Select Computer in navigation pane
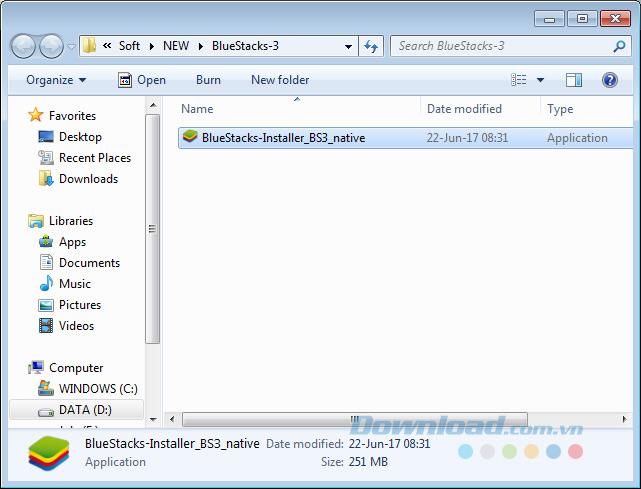641x489 pixels. (76, 368)
